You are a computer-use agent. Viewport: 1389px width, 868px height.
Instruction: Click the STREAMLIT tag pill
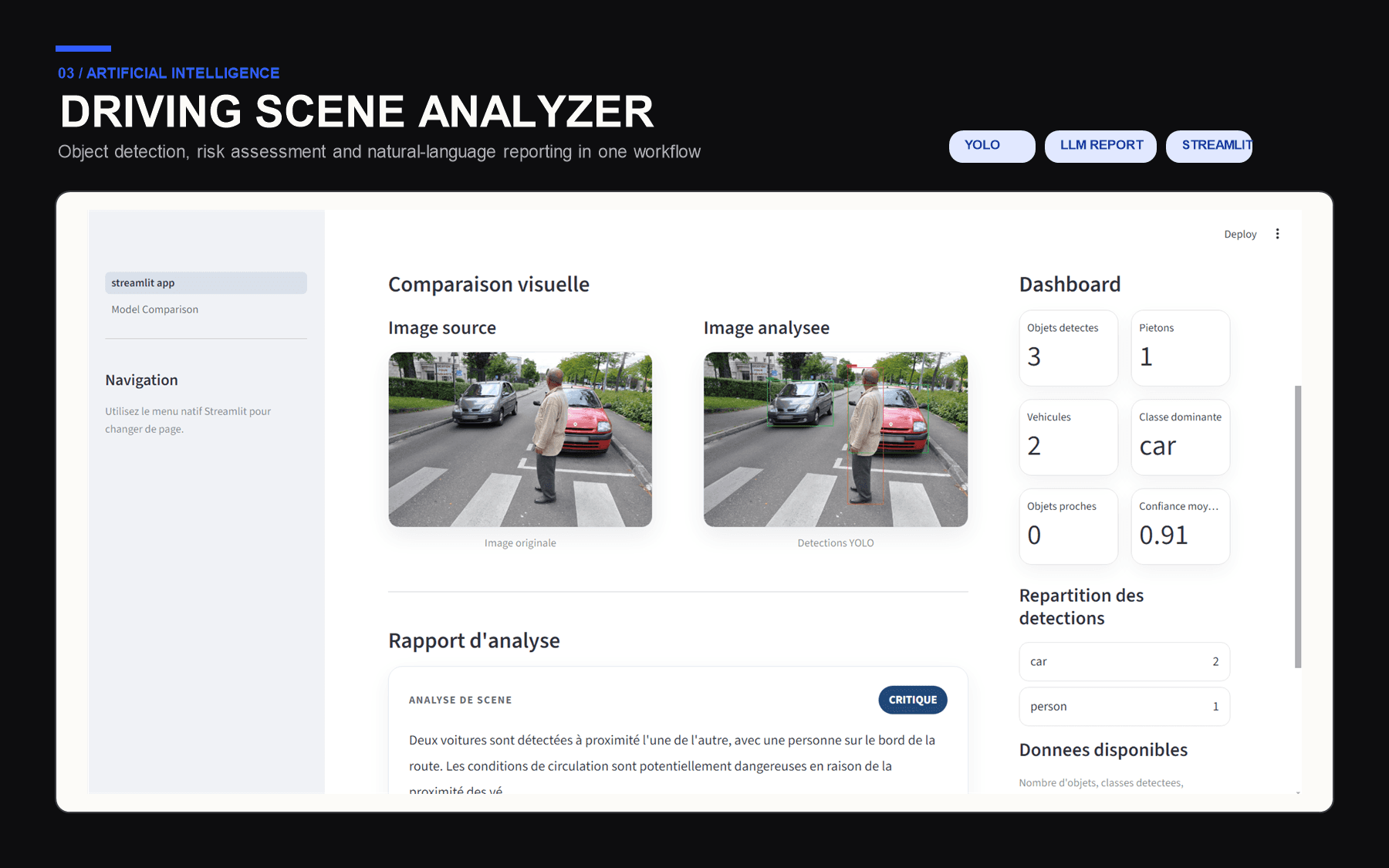pyautogui.click(x=1209, y=146)
